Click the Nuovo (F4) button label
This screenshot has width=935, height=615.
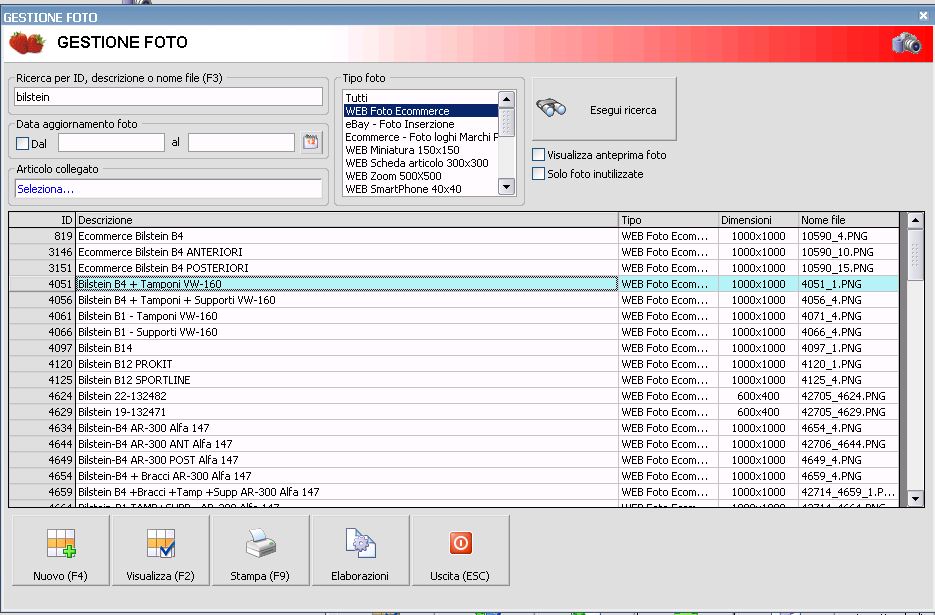point(60,576)
